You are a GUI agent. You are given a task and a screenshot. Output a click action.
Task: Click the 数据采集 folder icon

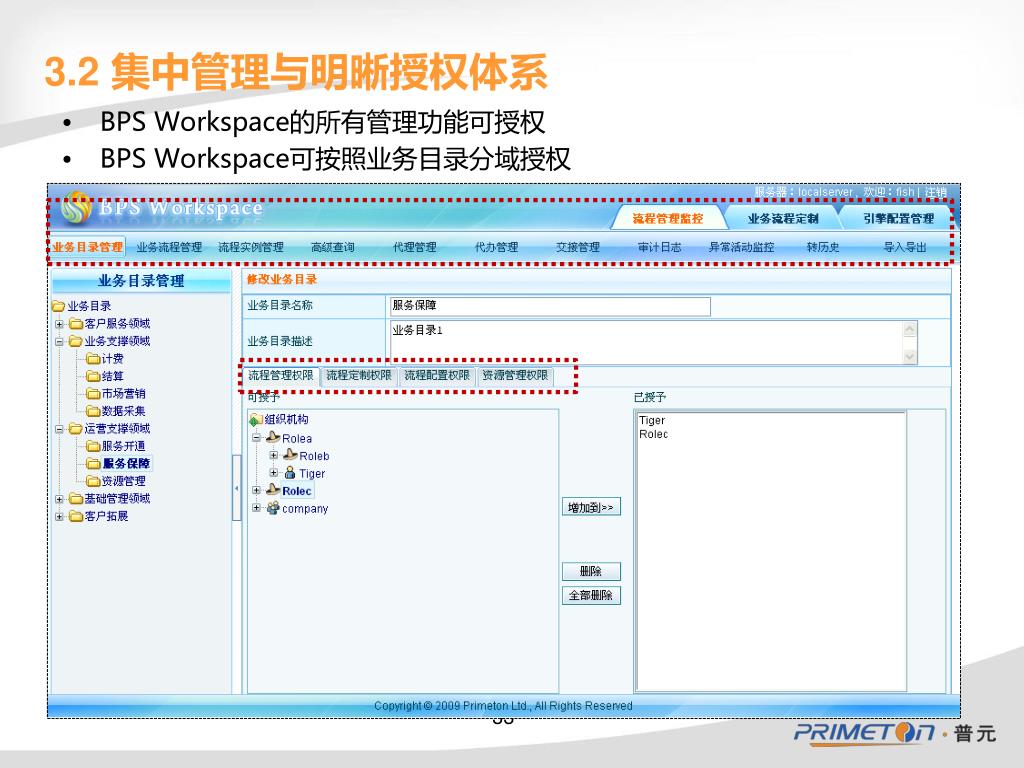pyautogui.click(x=93, y=411)
